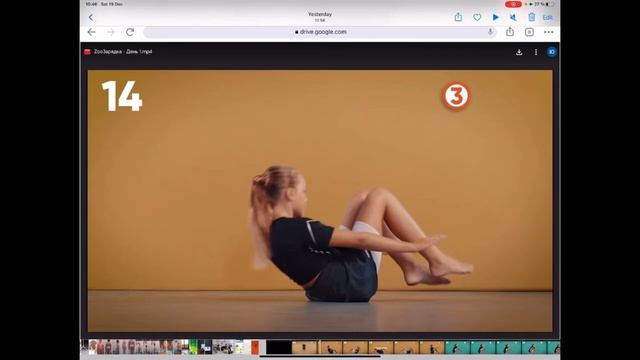Click the blue account avatar
Viewport: 640px width, 360px height.
(x=552, y=52)
